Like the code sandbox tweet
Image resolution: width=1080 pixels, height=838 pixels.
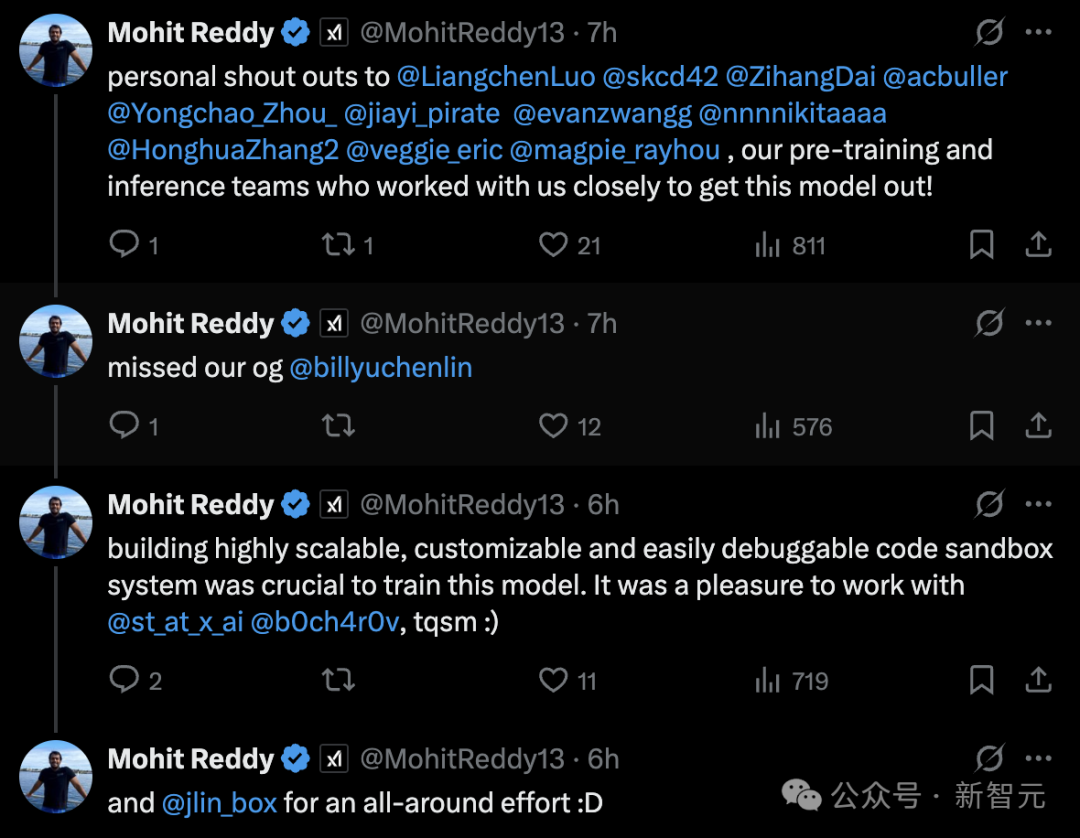(553, 681)
